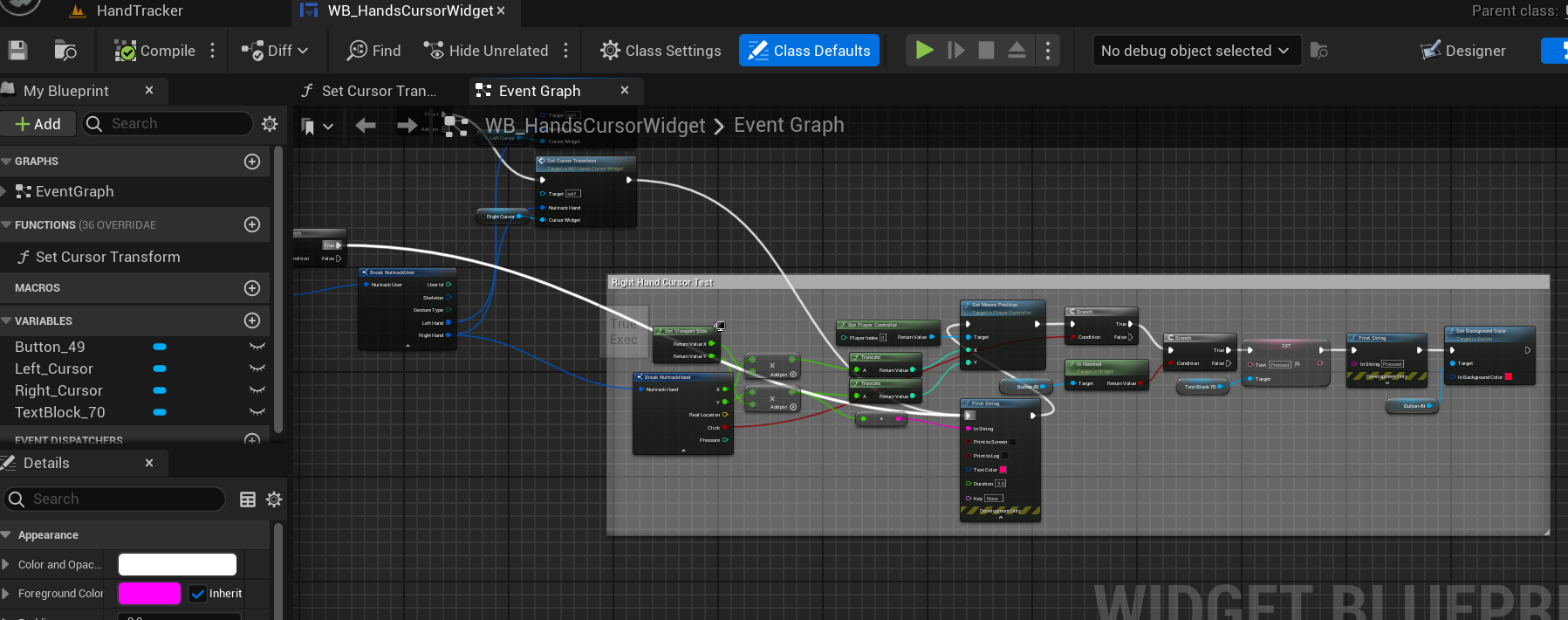Open My Blueprint panel settings gear

coord(270,124)
